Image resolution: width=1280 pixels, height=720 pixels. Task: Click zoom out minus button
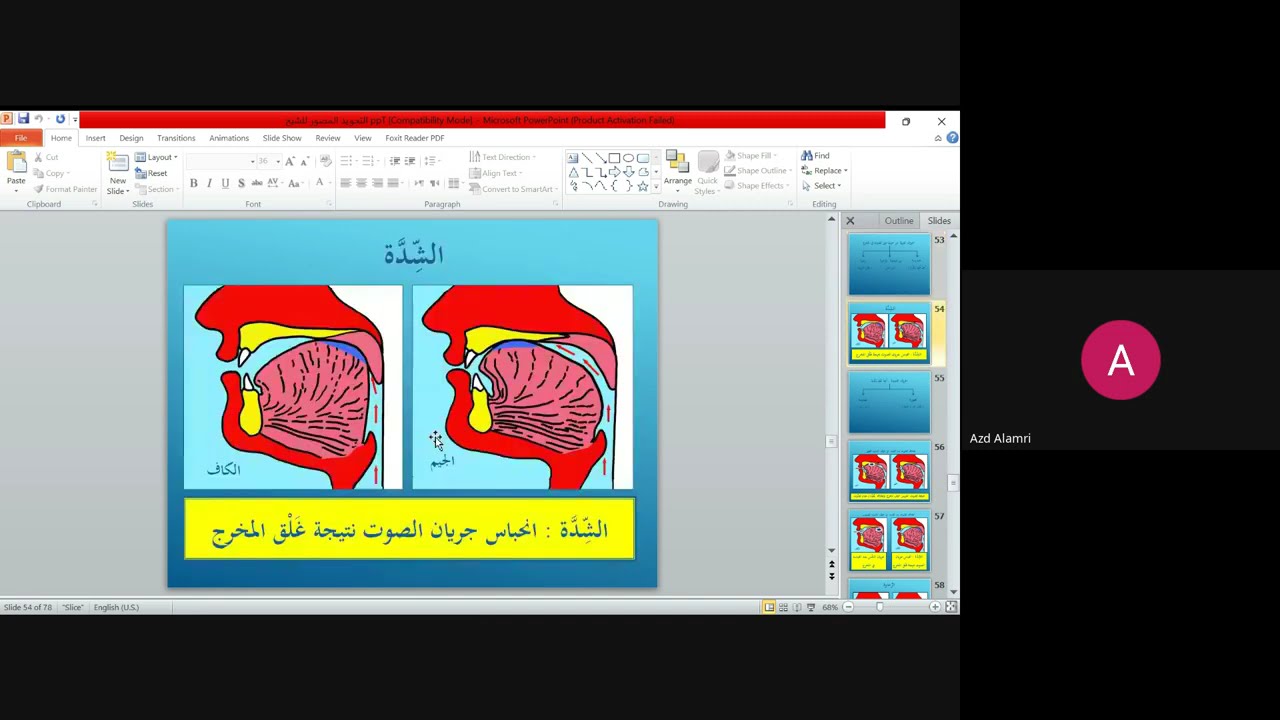click(848, 607)
